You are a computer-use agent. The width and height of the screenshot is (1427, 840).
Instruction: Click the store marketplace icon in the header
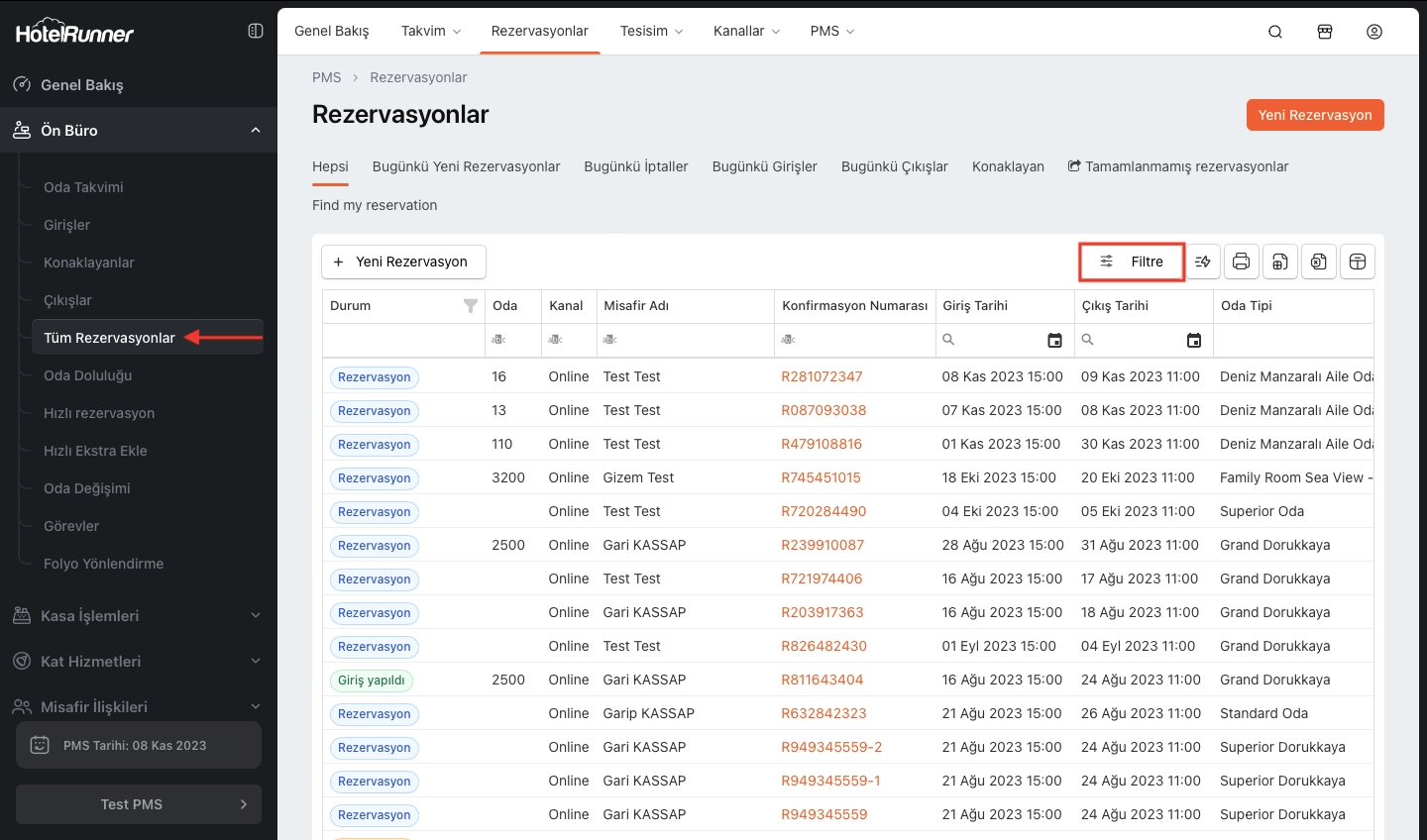pyautogui.click(x=1325, y=32)
